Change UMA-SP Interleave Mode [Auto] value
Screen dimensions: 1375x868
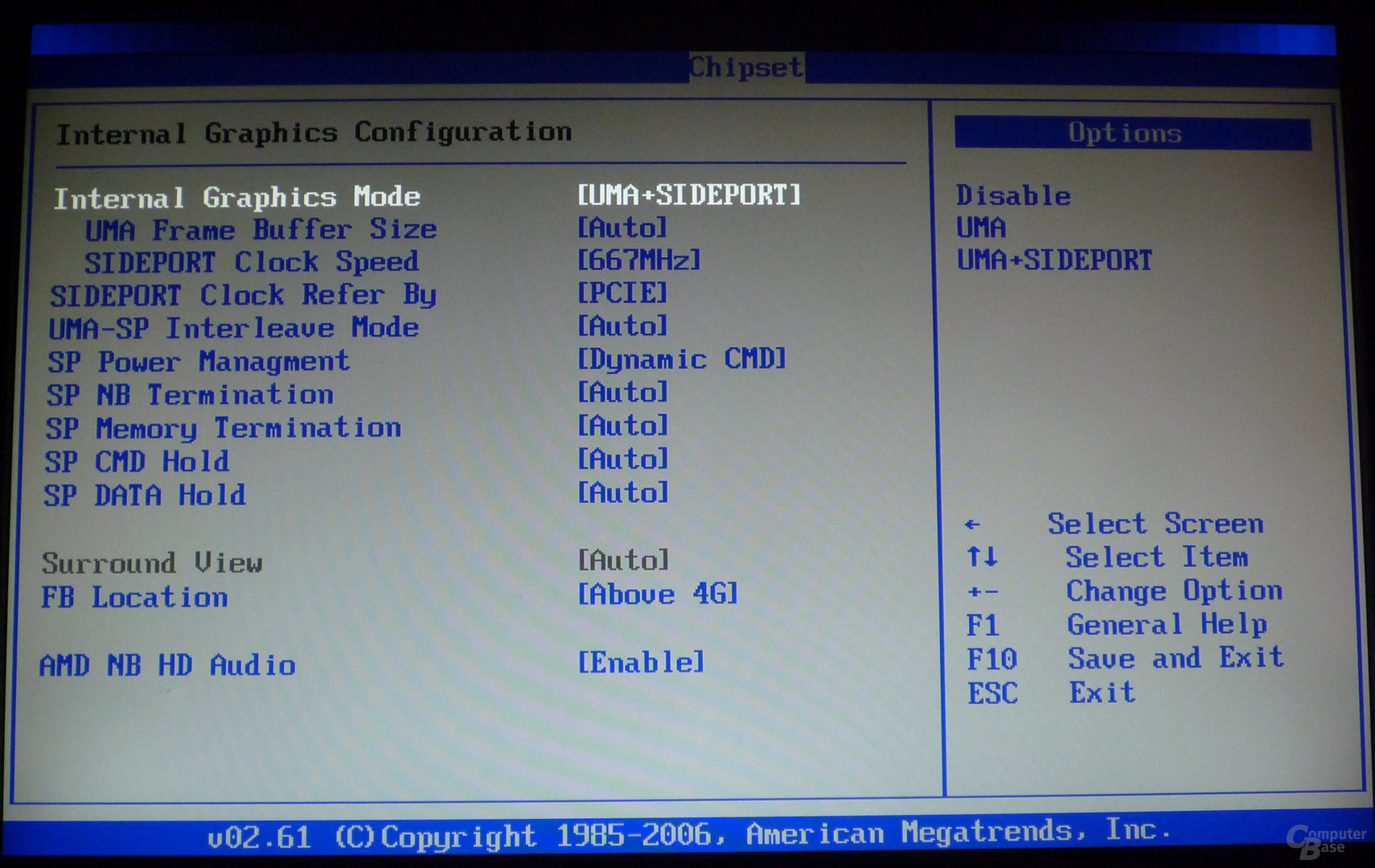click(622, 325)
